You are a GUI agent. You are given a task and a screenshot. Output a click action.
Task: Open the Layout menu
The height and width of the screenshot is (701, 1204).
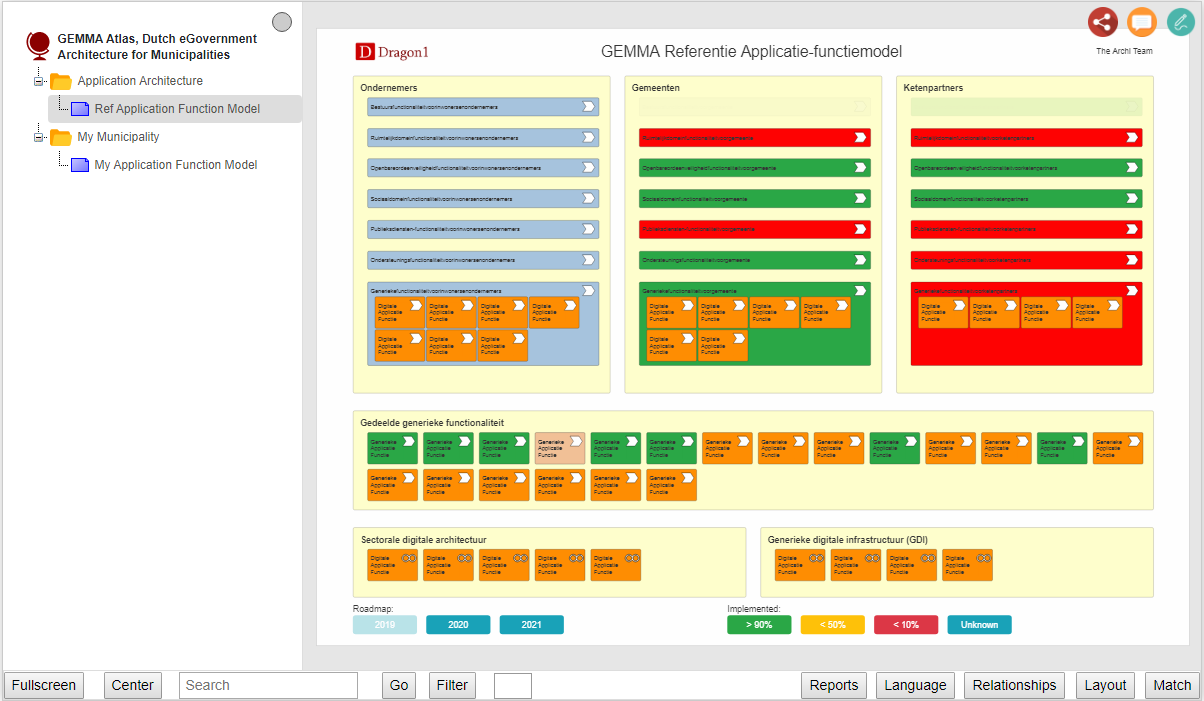click(1106, 685)
